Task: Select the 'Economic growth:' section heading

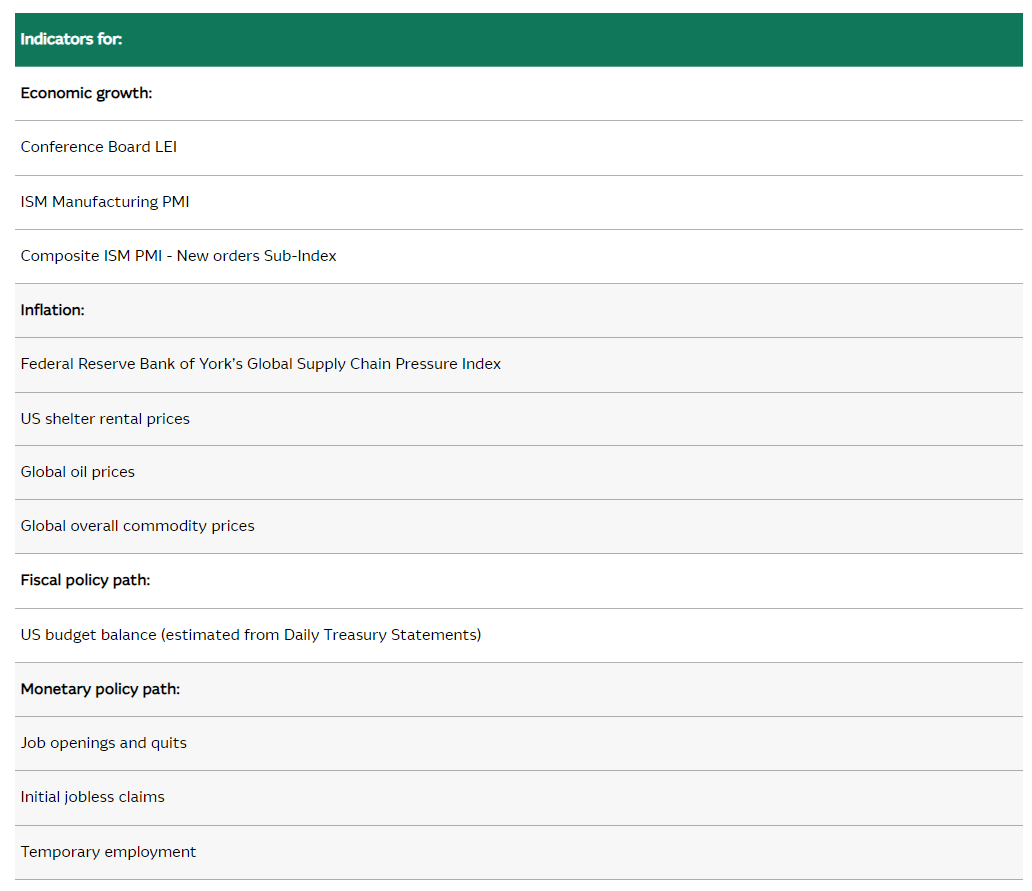Action: 86,93
